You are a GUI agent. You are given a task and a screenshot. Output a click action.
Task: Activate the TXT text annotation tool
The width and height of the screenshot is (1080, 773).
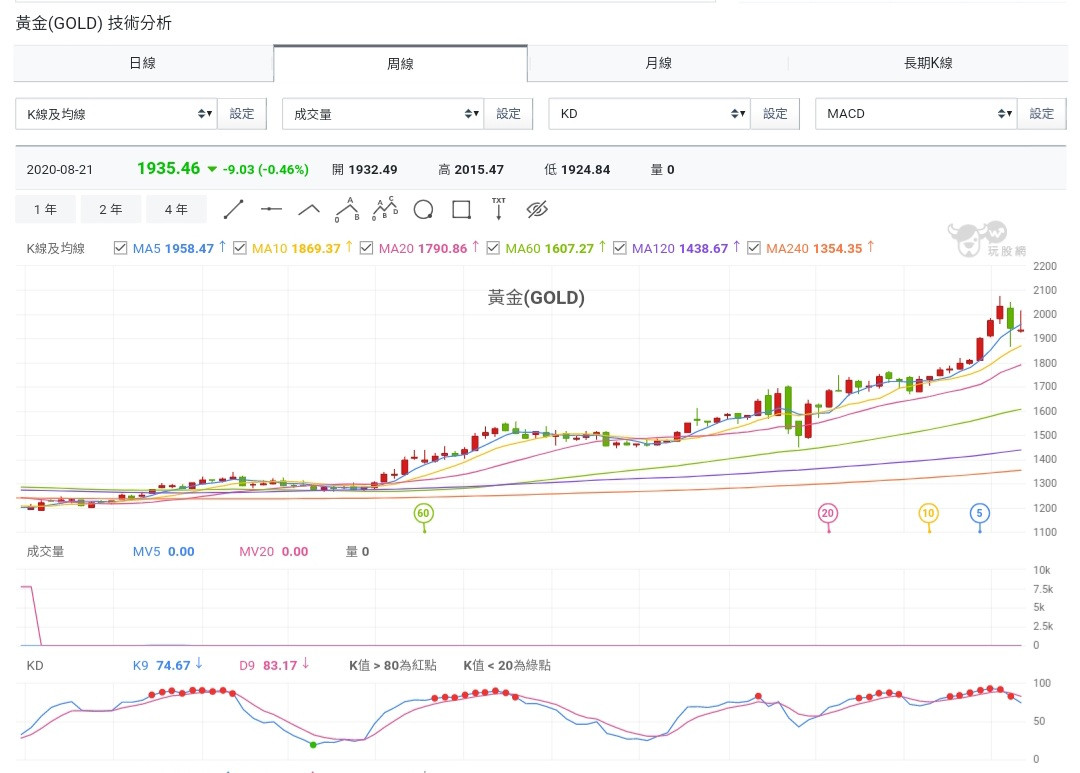click(499, 208)
